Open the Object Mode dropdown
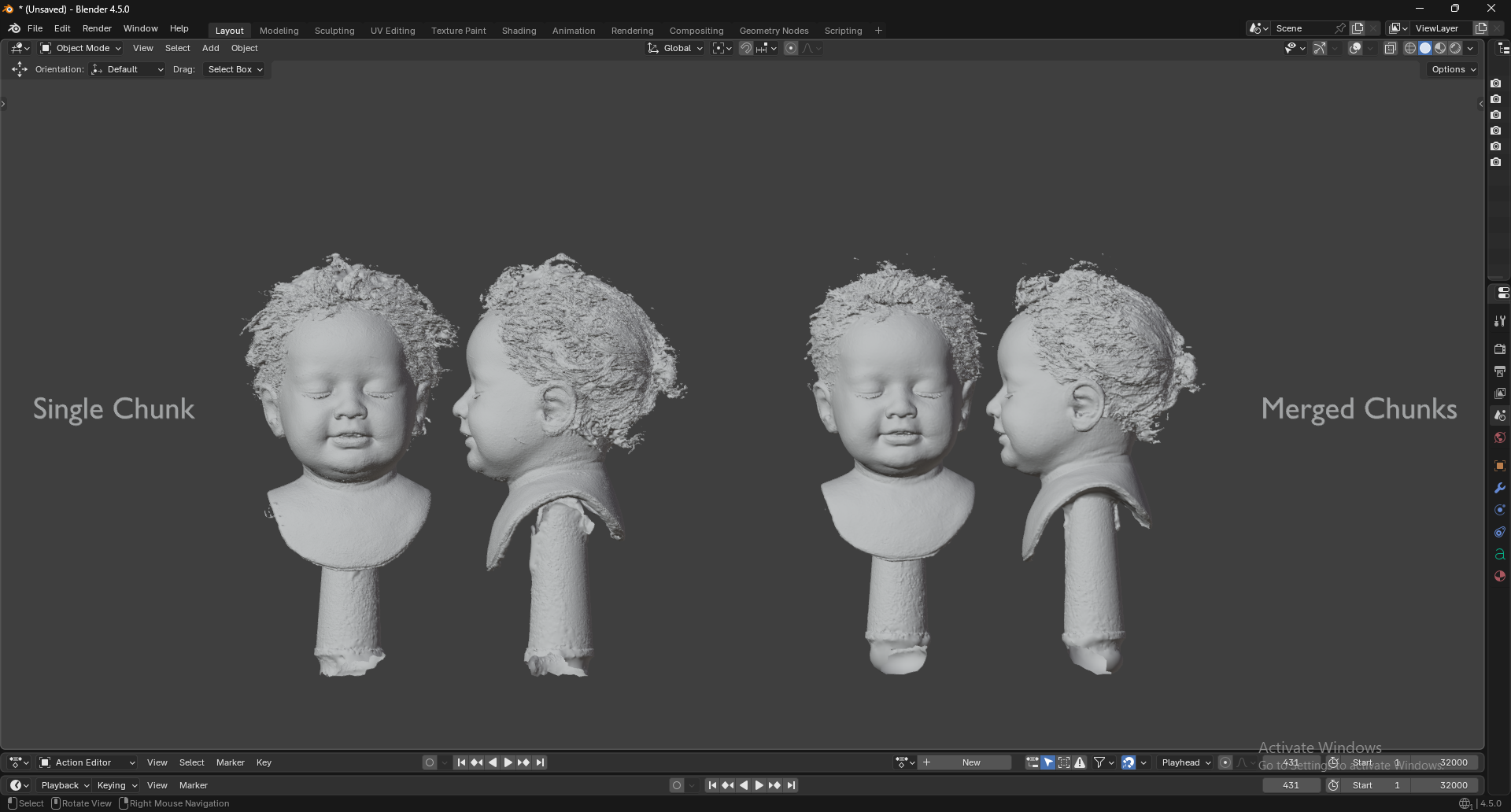Image resolution: width=1511 pixels, height=812 pixels. [81, 48]
